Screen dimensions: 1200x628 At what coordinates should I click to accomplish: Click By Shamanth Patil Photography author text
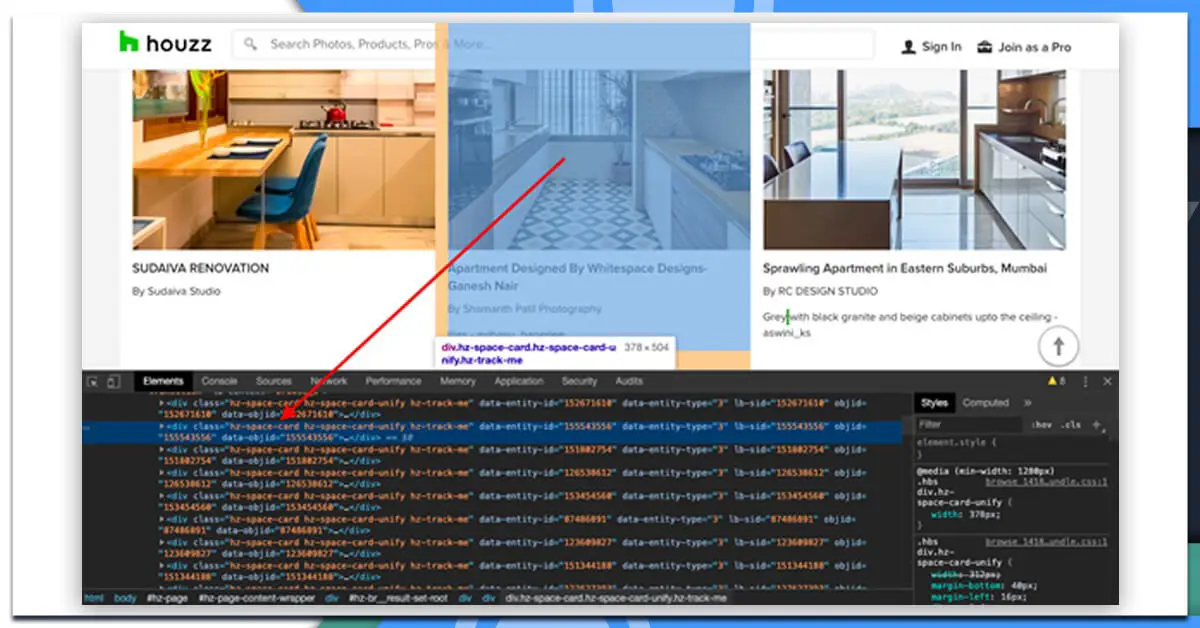[x=525, y=309]
